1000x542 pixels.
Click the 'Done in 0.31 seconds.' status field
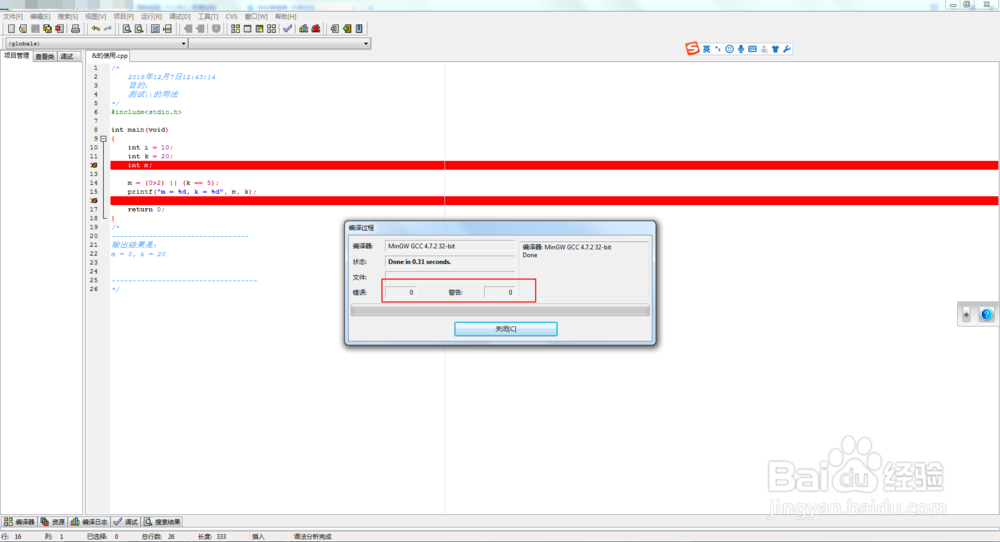(x=450, y=261)
